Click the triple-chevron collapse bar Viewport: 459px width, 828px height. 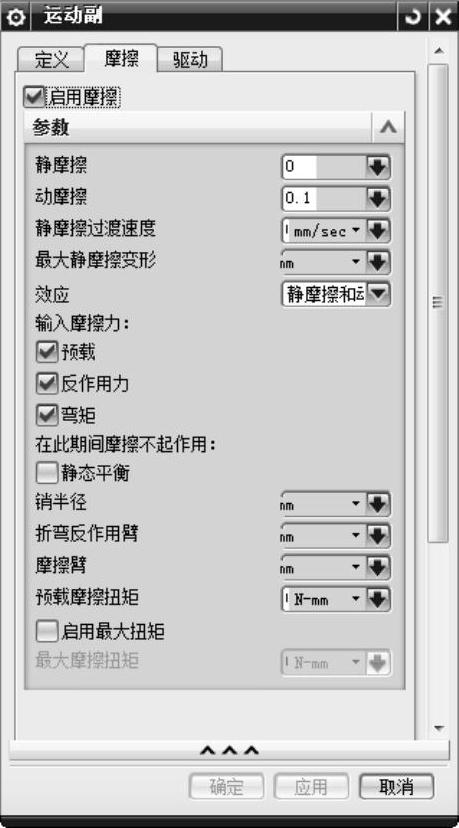pyautogui.click(x=229, y=750)
